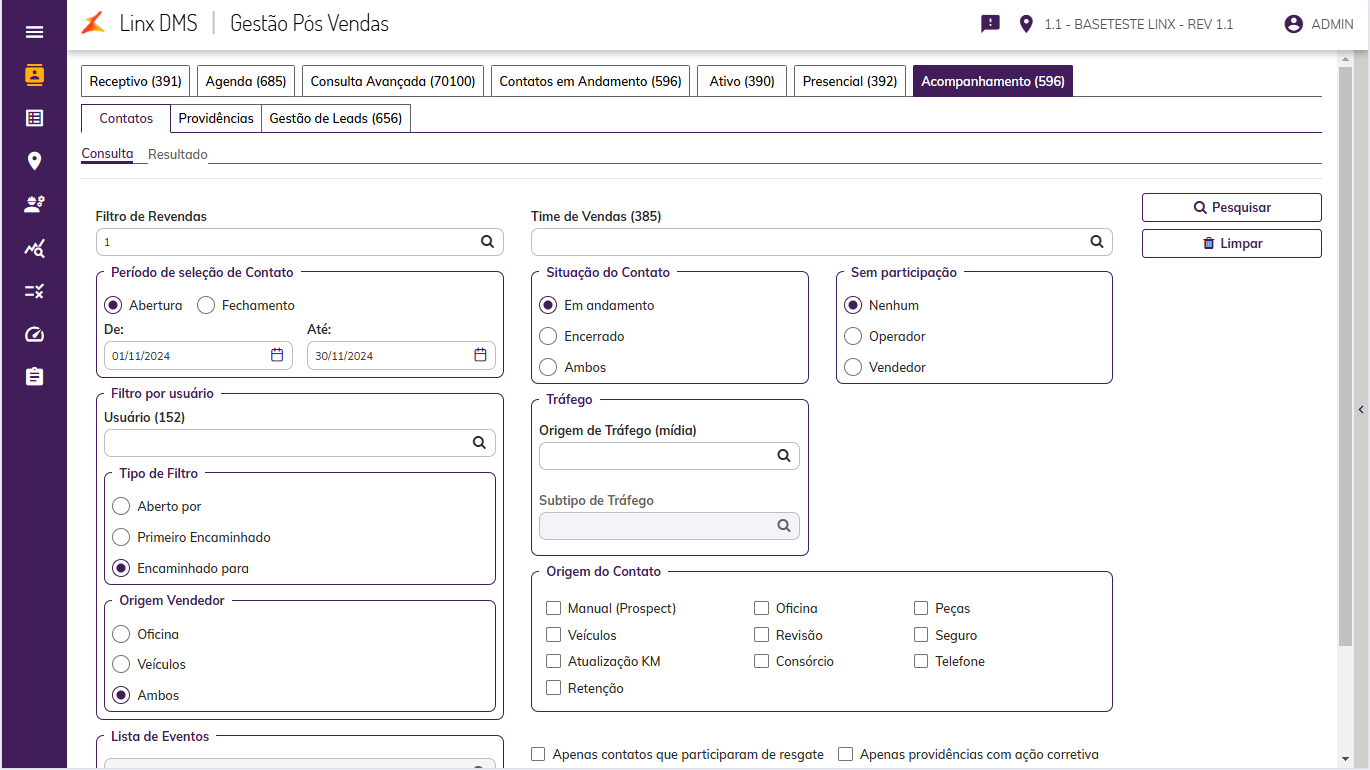Click the Limpar button
Image resolution: width=1370 pixels, height=770 pixels.
pyautogui.click(x=1231, y=243)
